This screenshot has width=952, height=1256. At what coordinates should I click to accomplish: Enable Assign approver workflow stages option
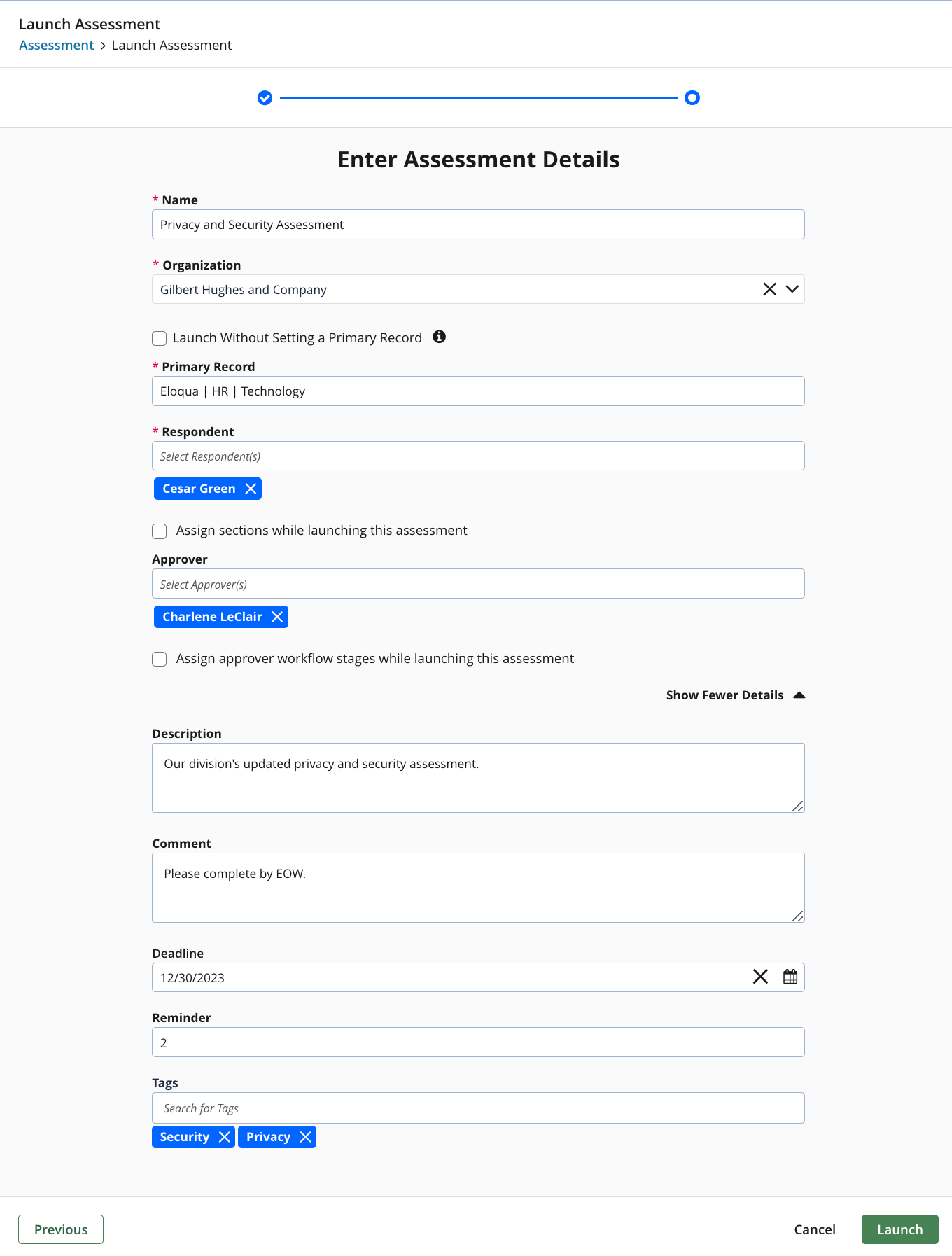point(159,659)
